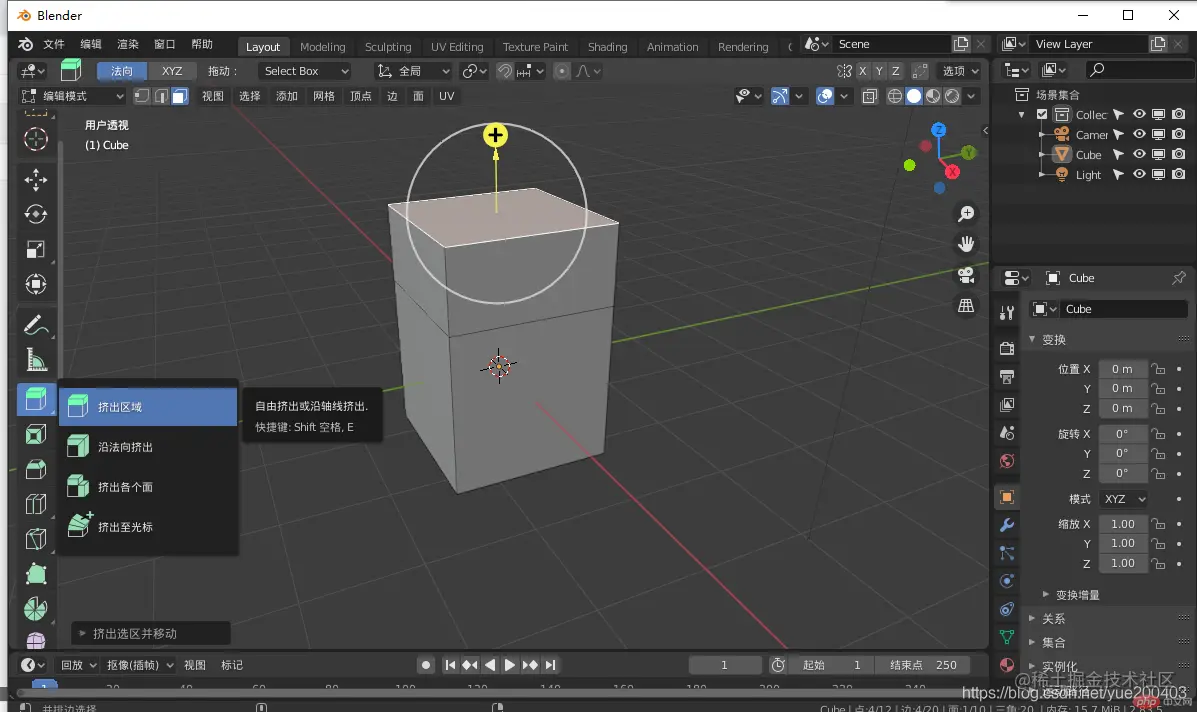
Task: Hide the Cube object with eye icon
Action: [x=1139, y=154]
